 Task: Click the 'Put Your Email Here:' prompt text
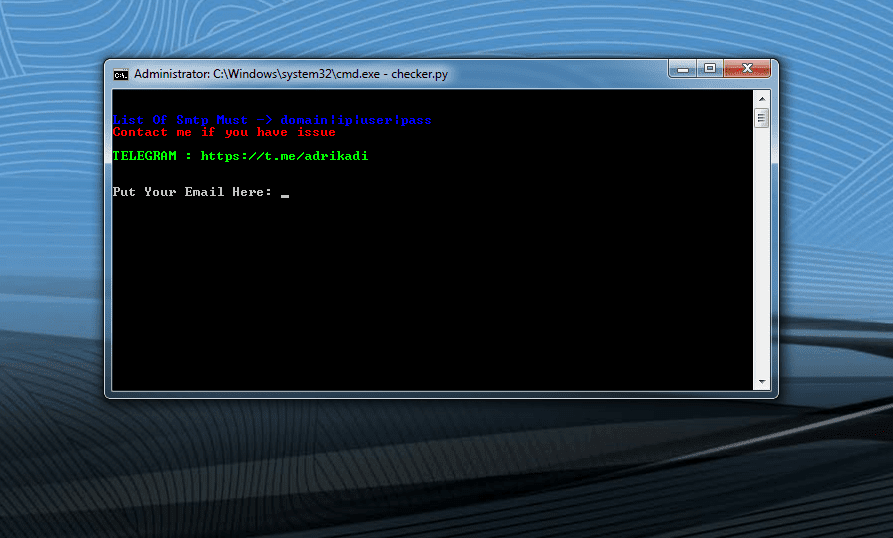[192, 192]
